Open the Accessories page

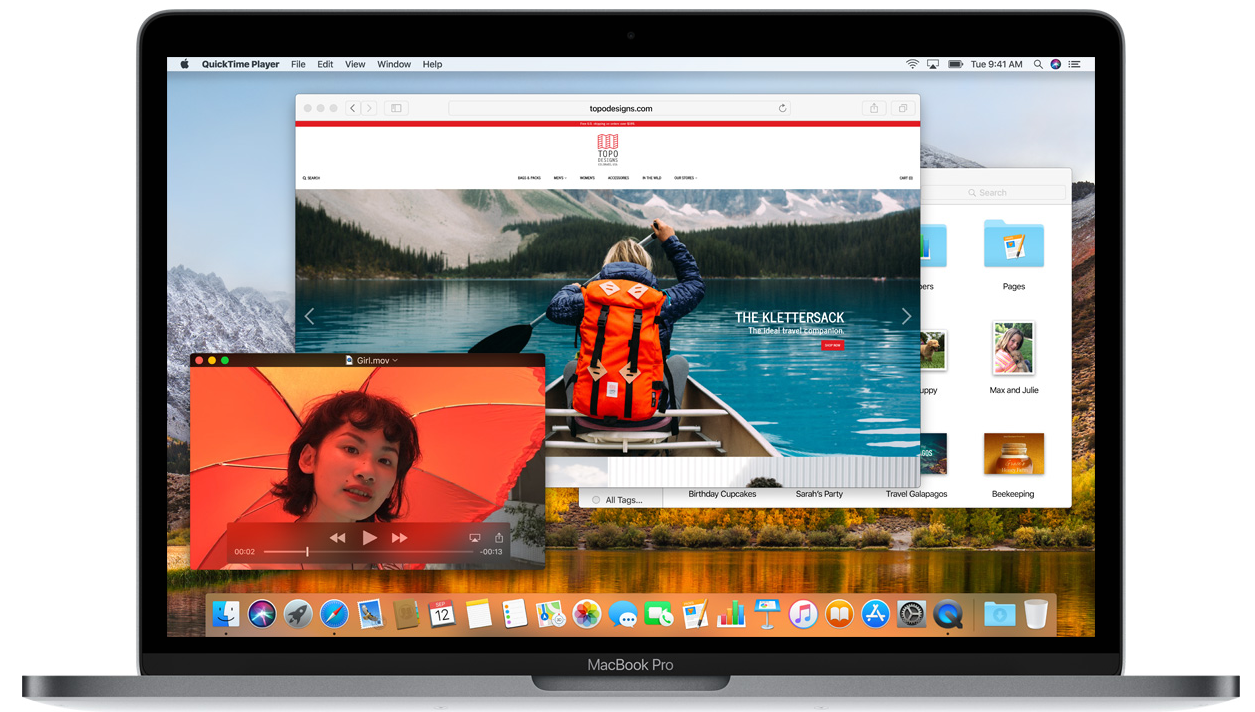point(619,178)
